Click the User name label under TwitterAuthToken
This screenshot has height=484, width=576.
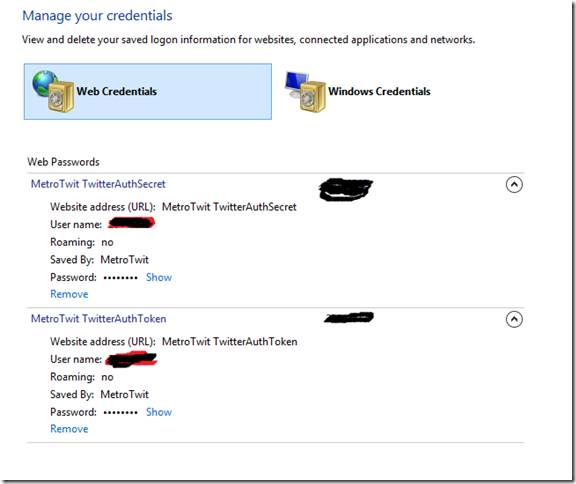76,359
